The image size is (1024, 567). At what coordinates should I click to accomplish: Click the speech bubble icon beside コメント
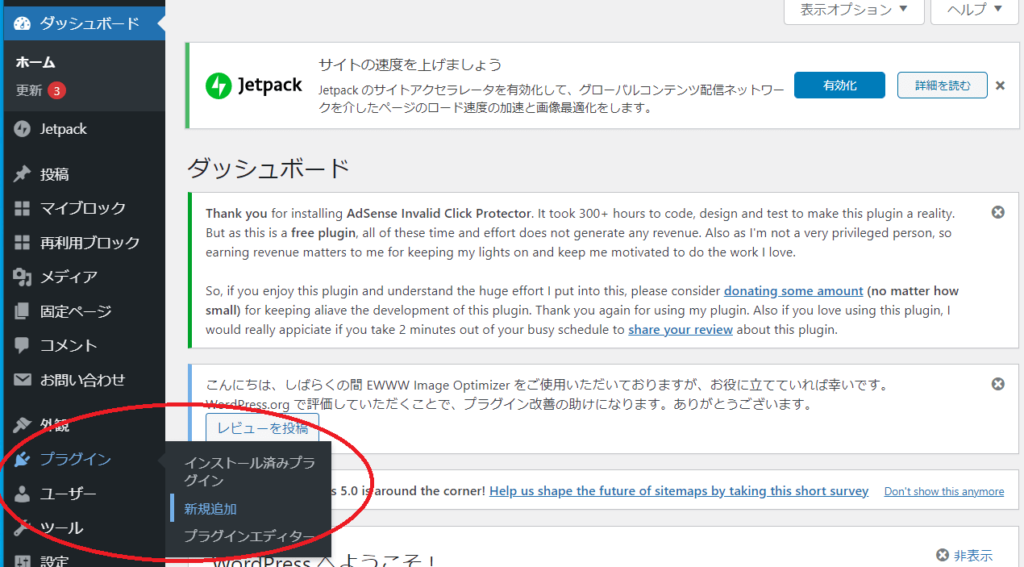(22, 345)
